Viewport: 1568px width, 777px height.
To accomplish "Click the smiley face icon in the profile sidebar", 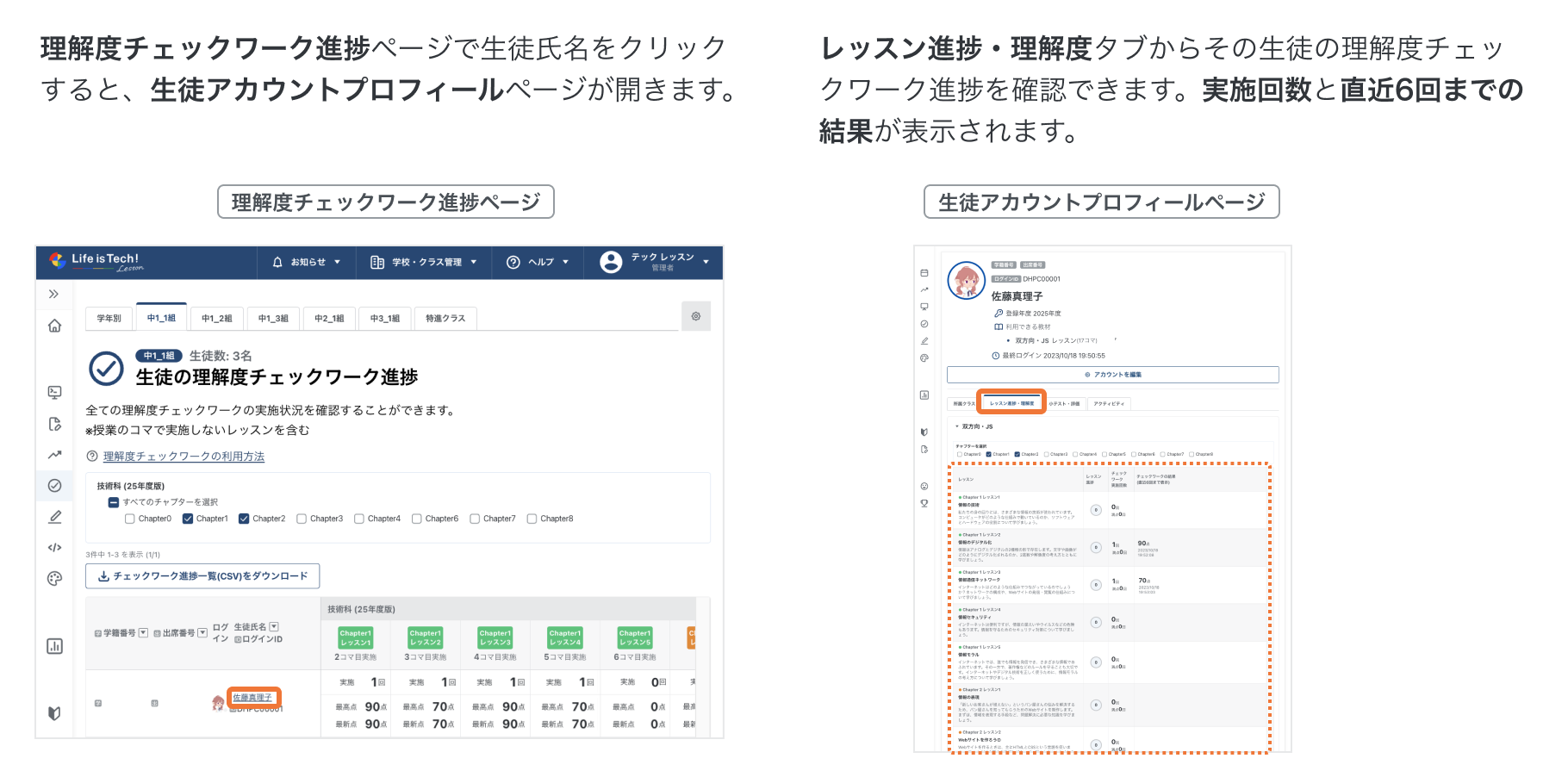I will [924, 487].
